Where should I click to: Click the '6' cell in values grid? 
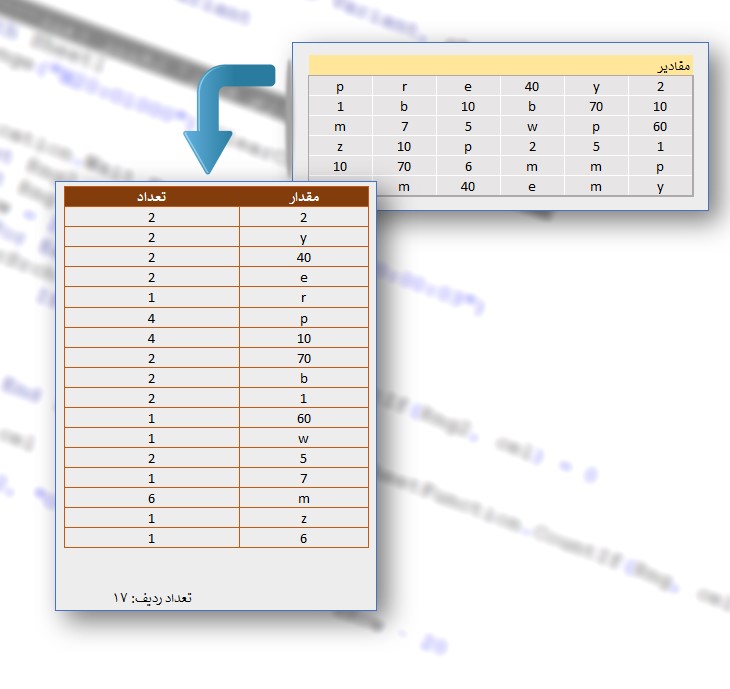468,166
